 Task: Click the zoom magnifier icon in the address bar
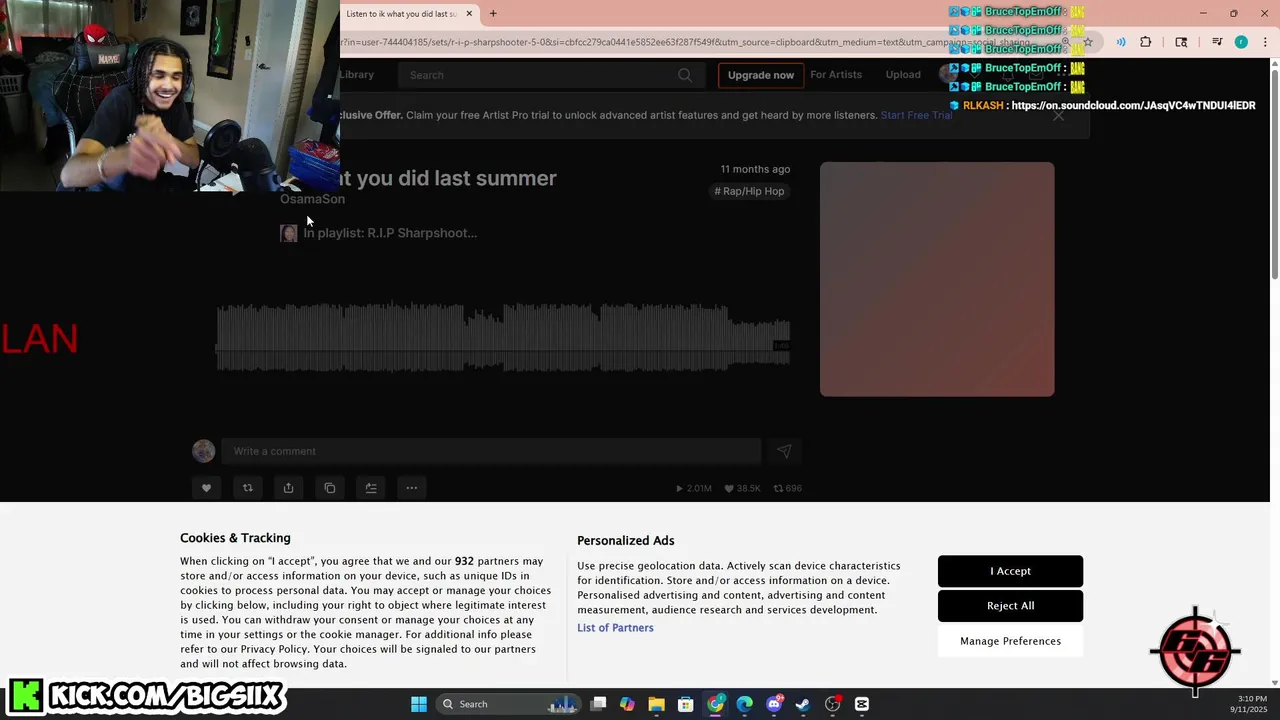[1066, 42]
